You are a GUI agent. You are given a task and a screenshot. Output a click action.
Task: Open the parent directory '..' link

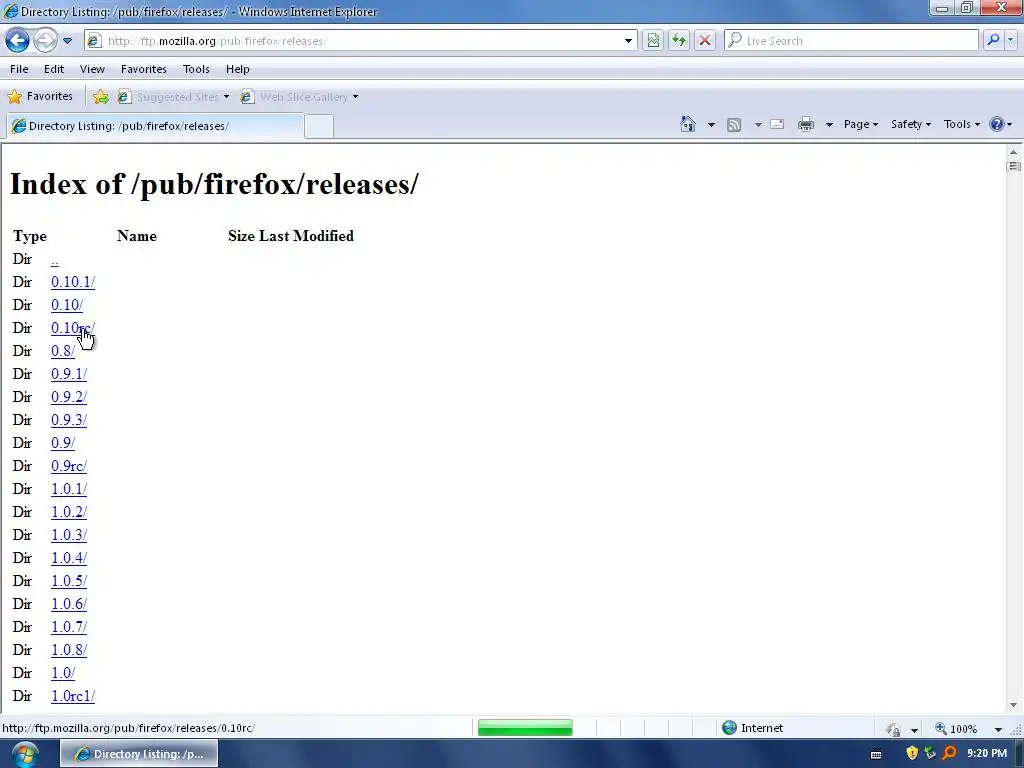coord(55,260)
